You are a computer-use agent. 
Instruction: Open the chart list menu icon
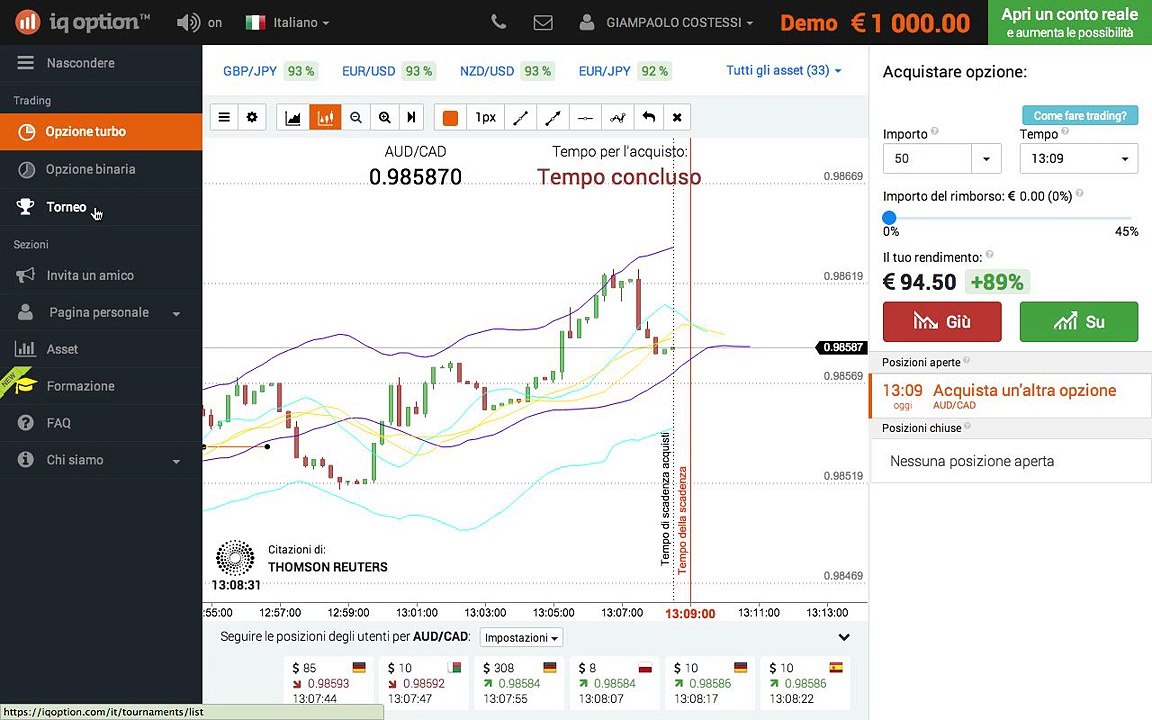(224, 118)
